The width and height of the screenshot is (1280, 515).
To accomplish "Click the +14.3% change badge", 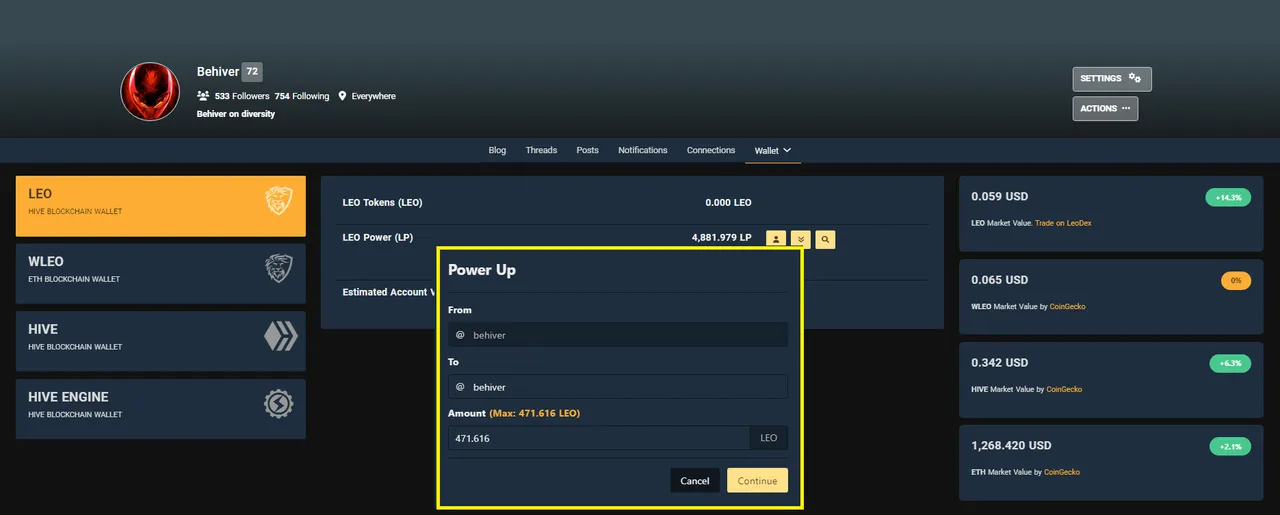I will 1228,198.
